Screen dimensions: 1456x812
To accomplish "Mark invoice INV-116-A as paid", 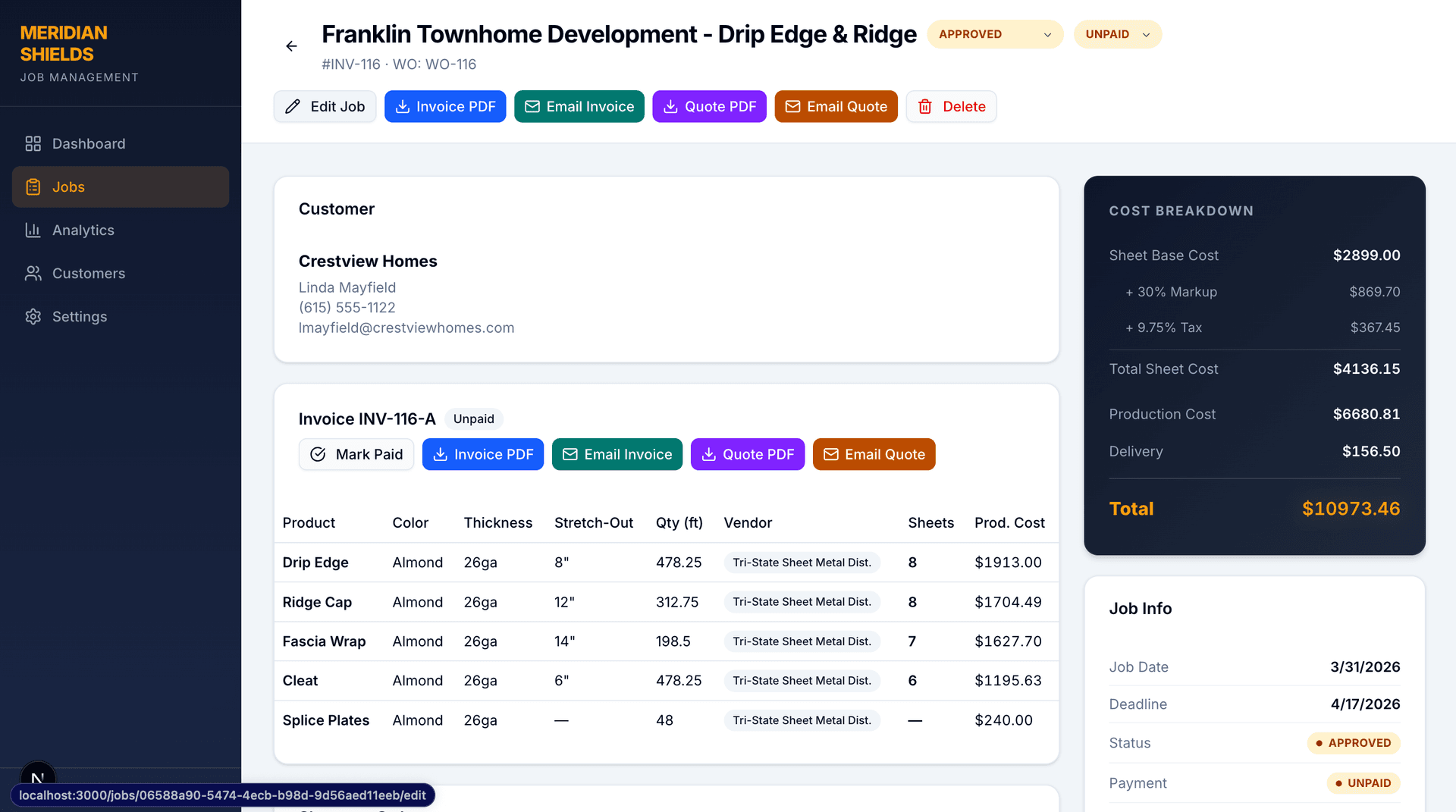I will pyautogui.click(x=356, y=454).
